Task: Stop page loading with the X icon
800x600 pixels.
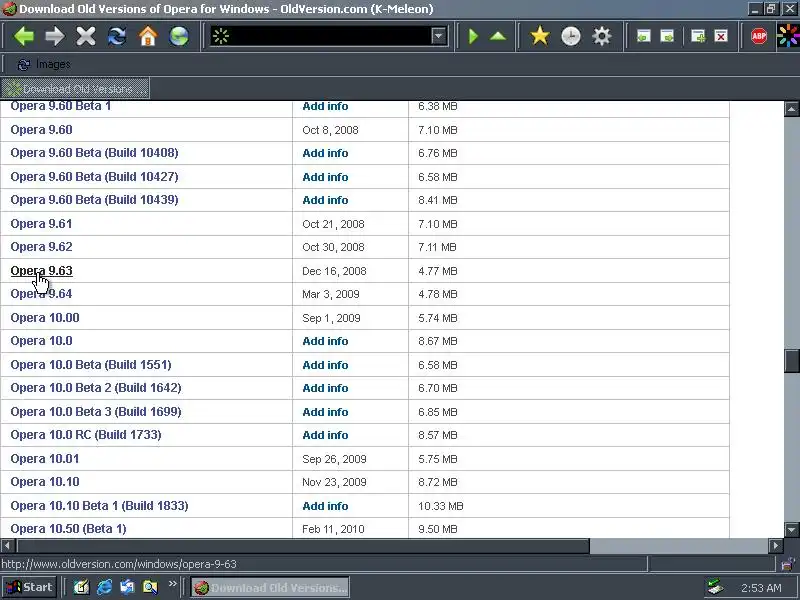Action: [x=86, y=36]
